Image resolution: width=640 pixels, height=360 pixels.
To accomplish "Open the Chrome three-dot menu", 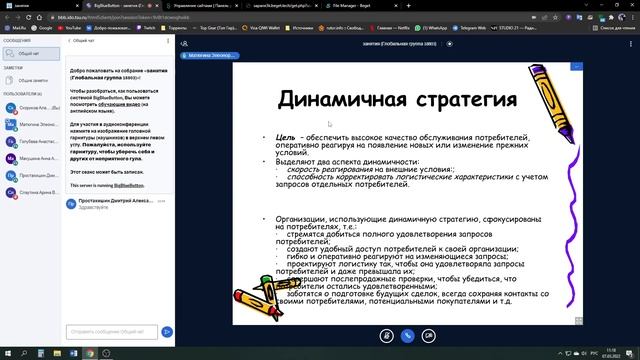I will tap(633, 18).
